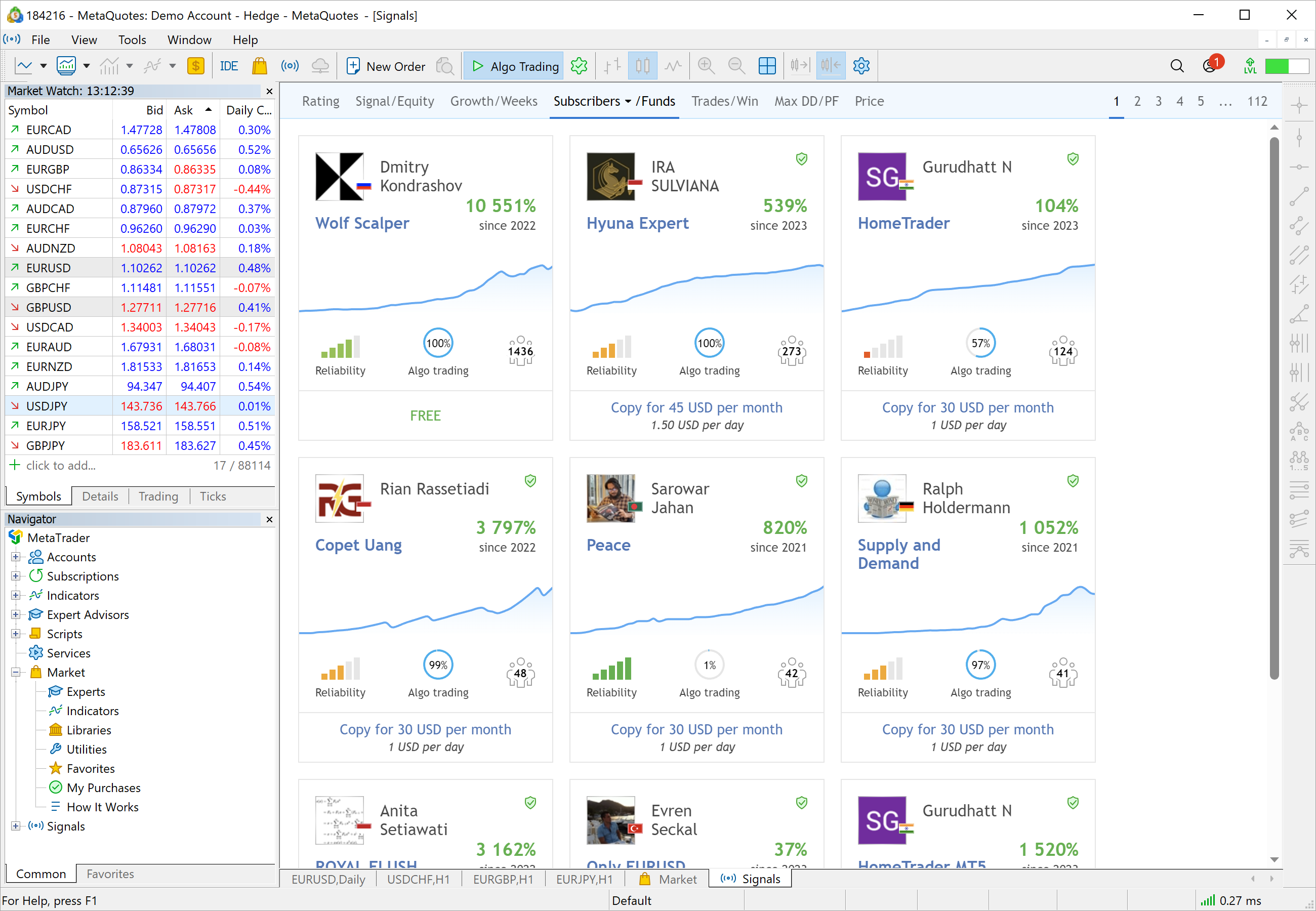Click the New Order button
This screenshot has width=1316, height=911.
(x=386, y=66)
